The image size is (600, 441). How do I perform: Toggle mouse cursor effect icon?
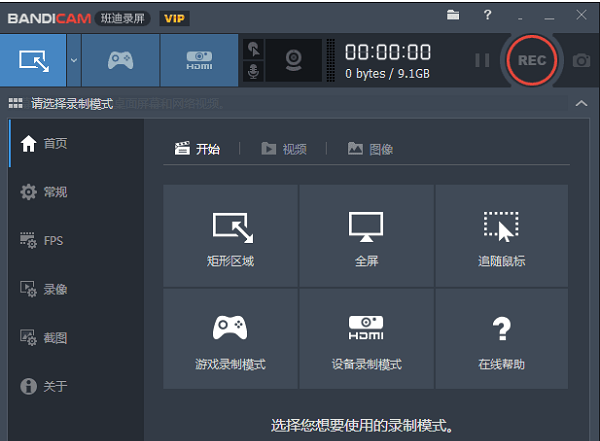[253, 49]
